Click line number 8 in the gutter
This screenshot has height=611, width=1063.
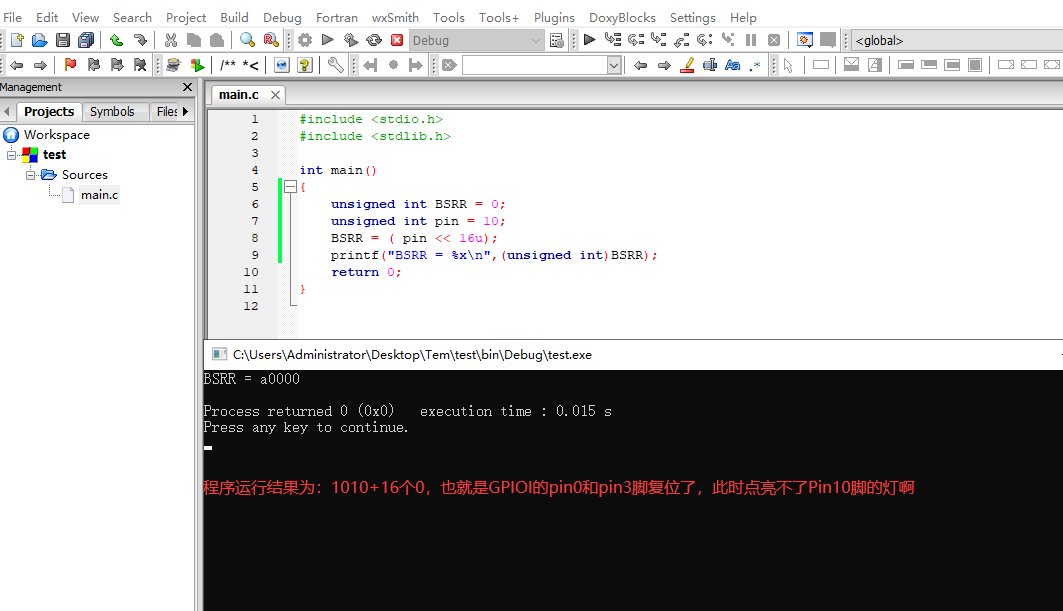click(x=255, y=238)
